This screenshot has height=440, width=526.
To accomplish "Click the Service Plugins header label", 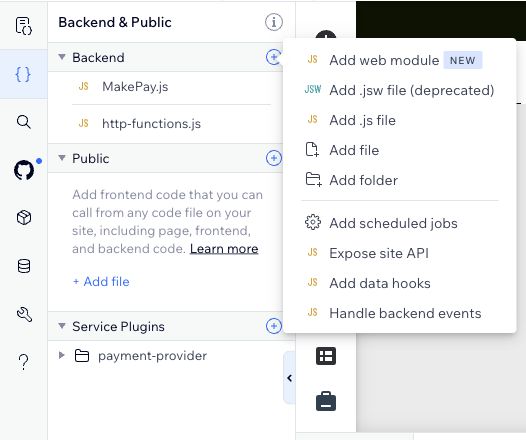I will tap(118, 326).
